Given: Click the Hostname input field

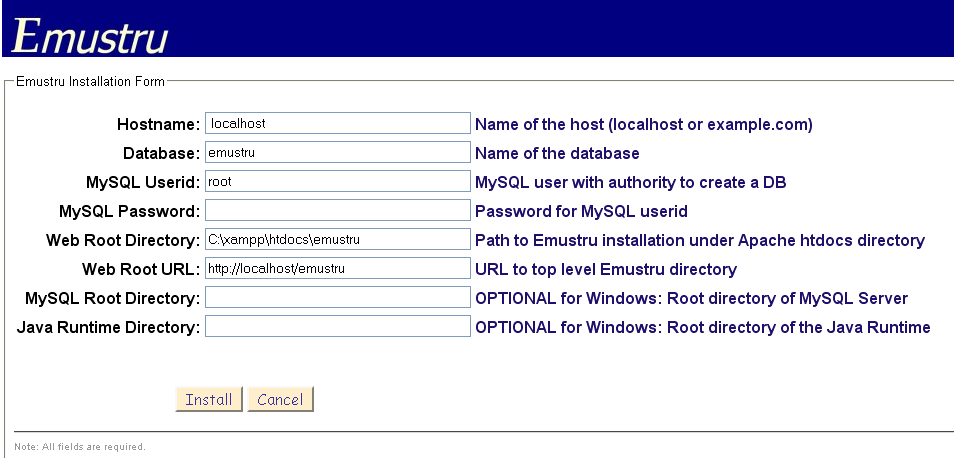Looking at the screenshot, I should tap(337, 123).
